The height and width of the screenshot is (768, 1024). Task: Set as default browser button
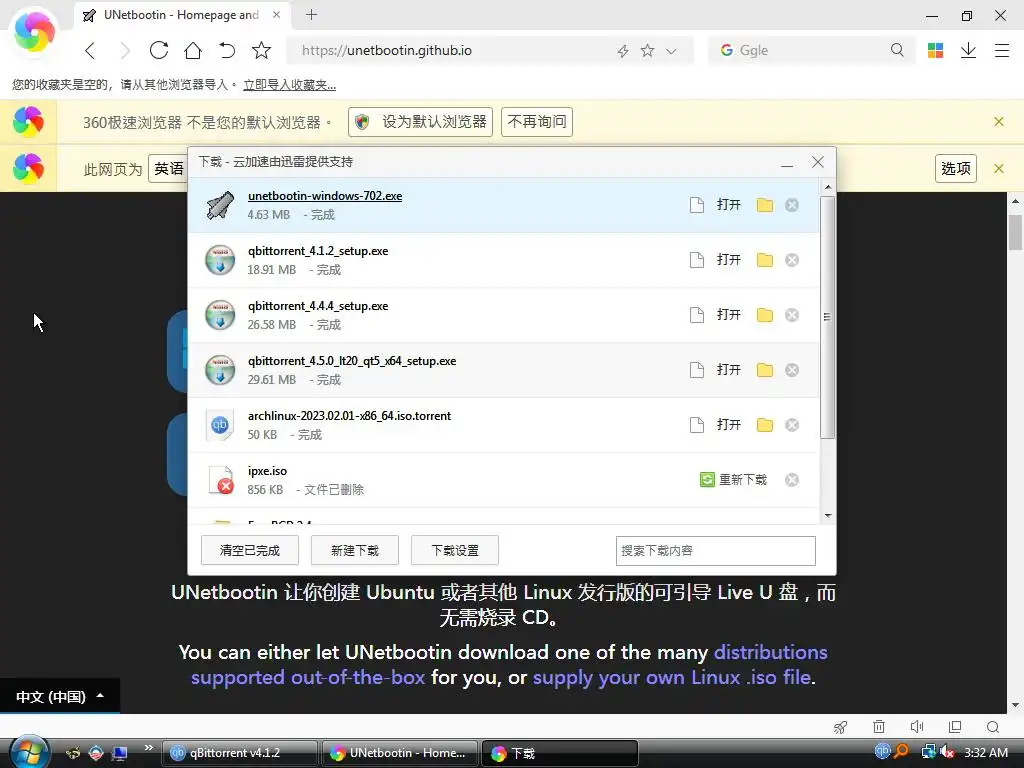coord(421,122)
